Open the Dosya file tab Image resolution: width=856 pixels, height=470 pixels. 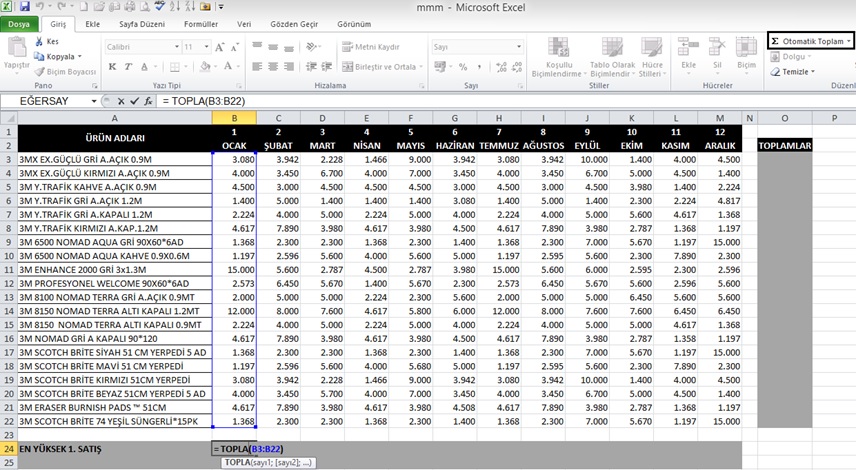[19, 24]
